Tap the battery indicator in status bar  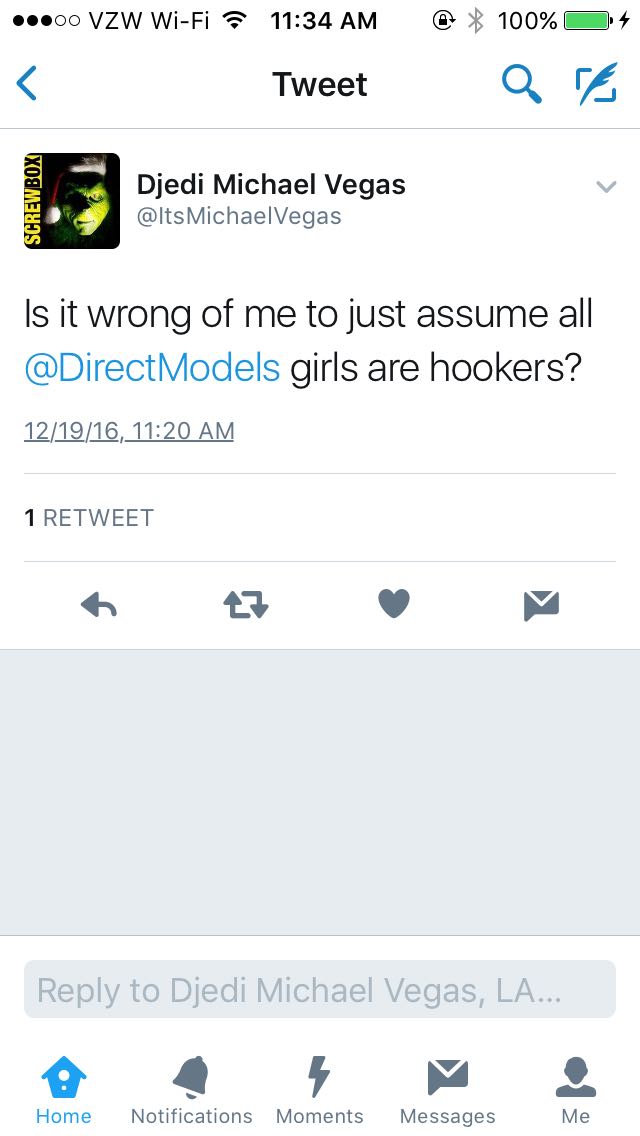coord(588,20)
